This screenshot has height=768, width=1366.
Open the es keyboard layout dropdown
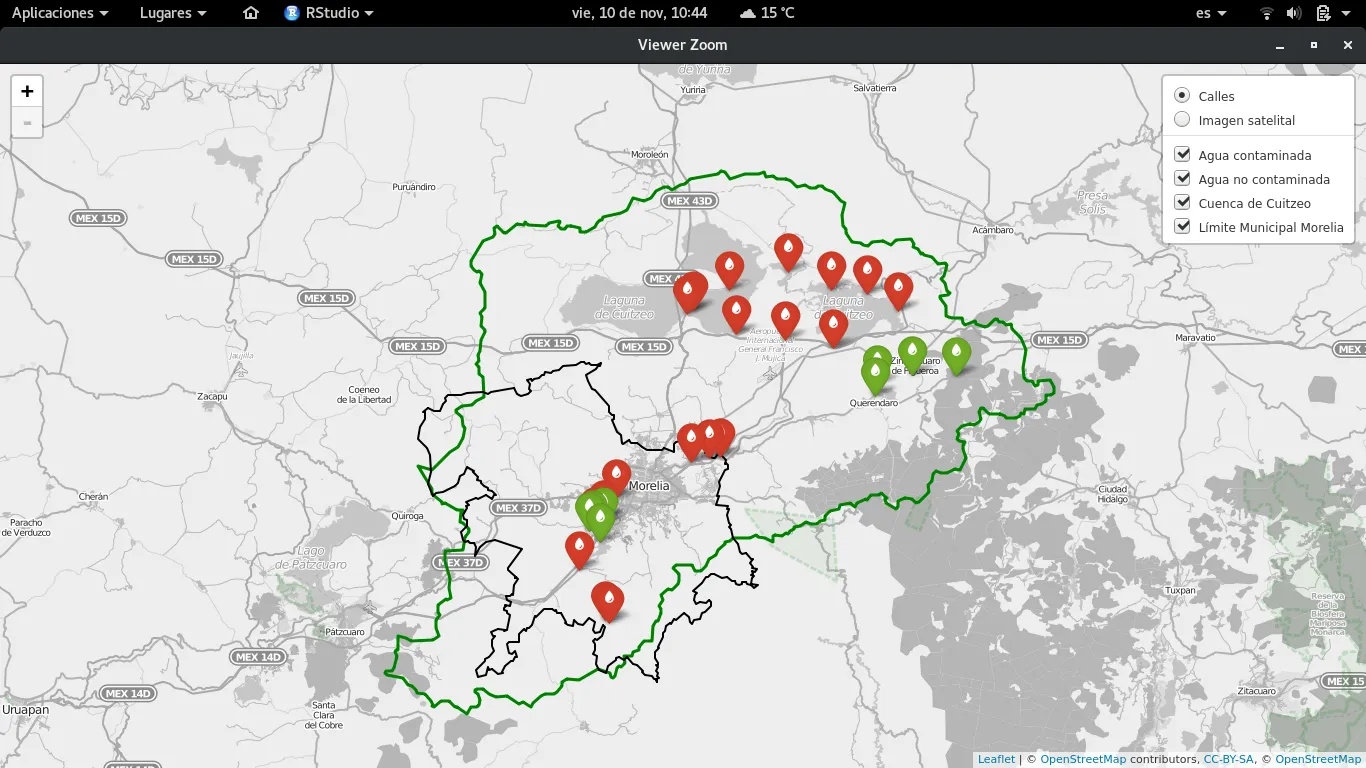(x=1210, y=13)
